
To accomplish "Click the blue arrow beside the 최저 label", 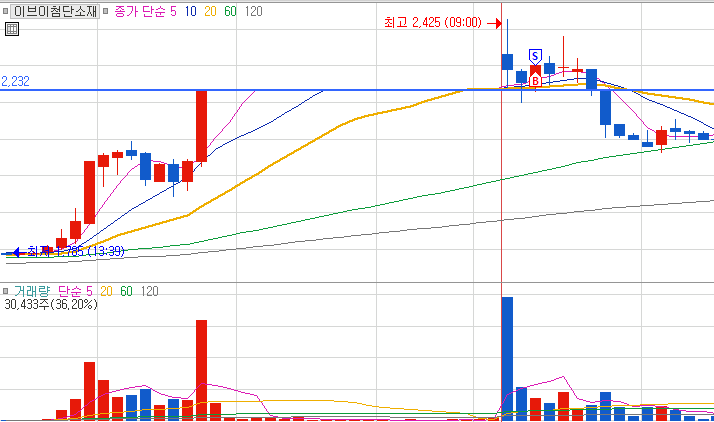I will pyautogui.click(x=16, y=252).
